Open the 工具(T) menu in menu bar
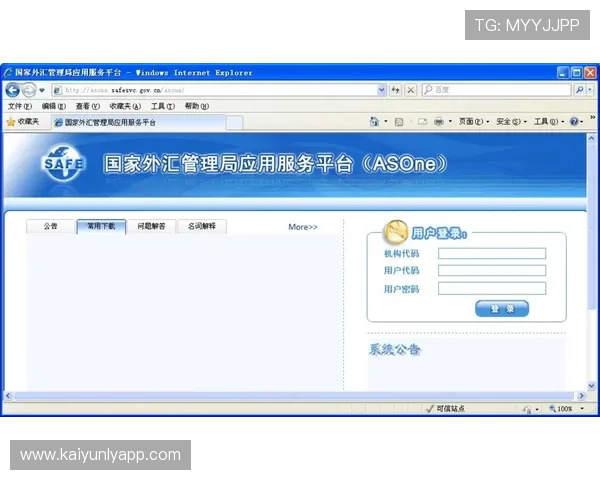 (x=163, y=106)
